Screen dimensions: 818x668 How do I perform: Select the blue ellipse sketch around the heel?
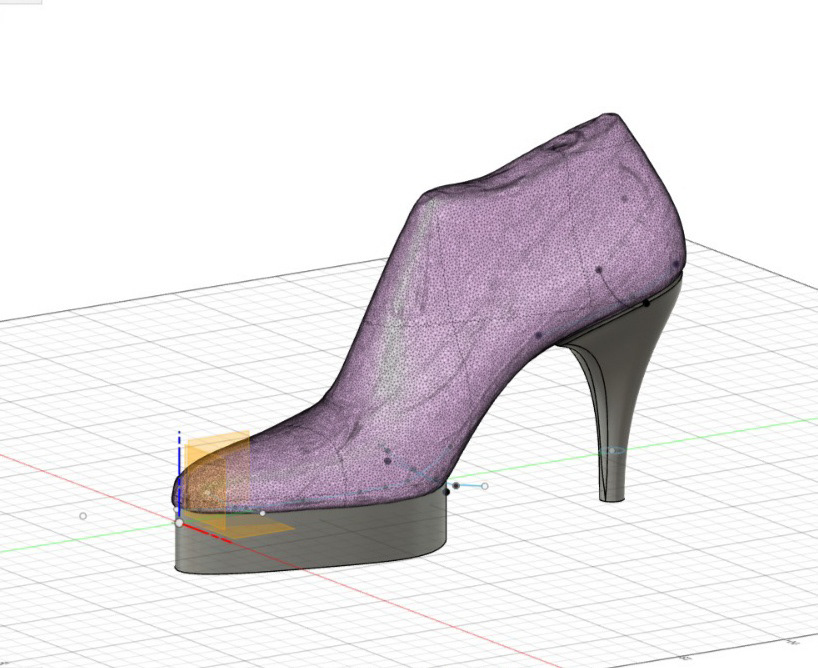pyautogui.click(x=612, y=450)
